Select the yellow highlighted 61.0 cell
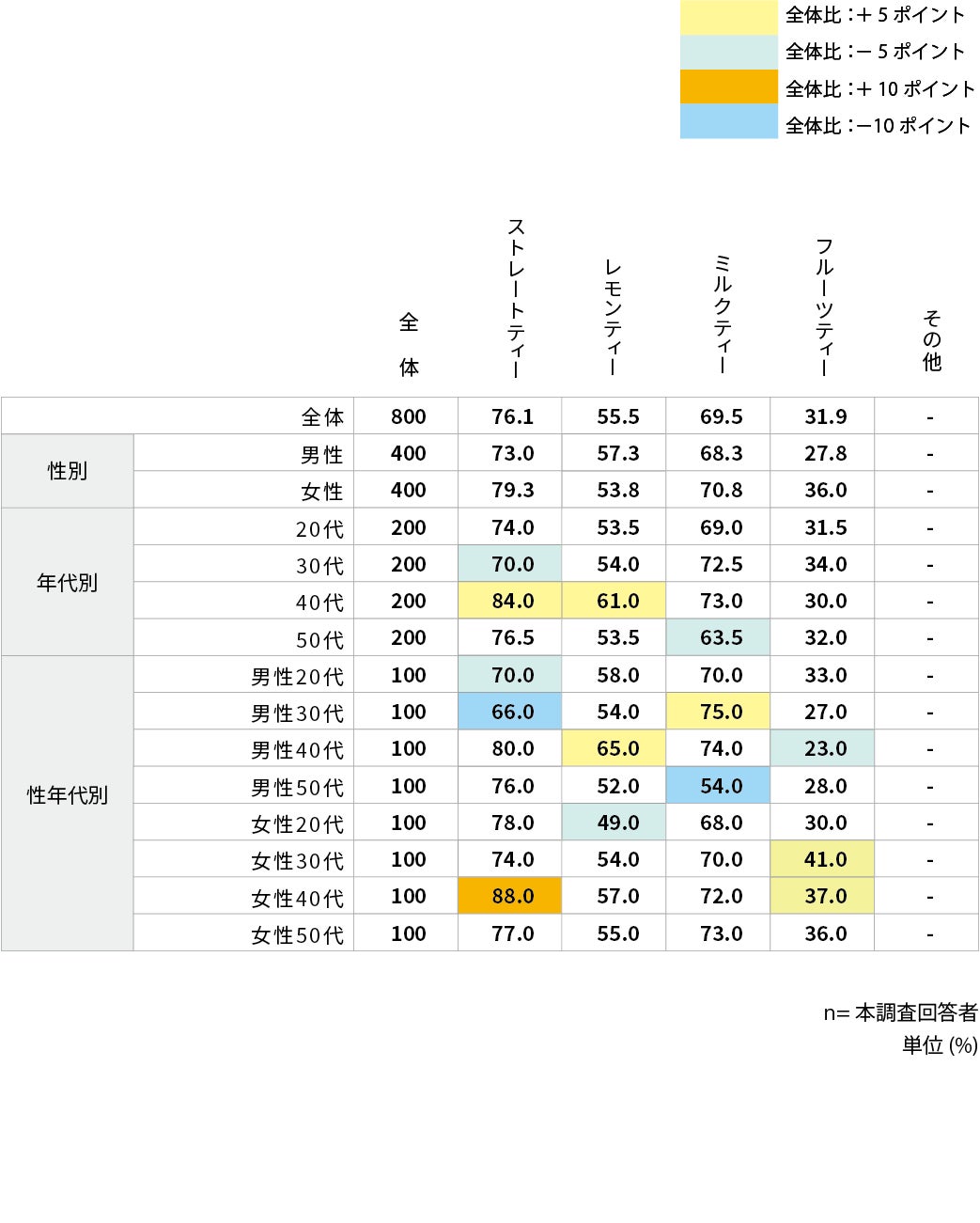The image size is (980, 1223). 614,601
